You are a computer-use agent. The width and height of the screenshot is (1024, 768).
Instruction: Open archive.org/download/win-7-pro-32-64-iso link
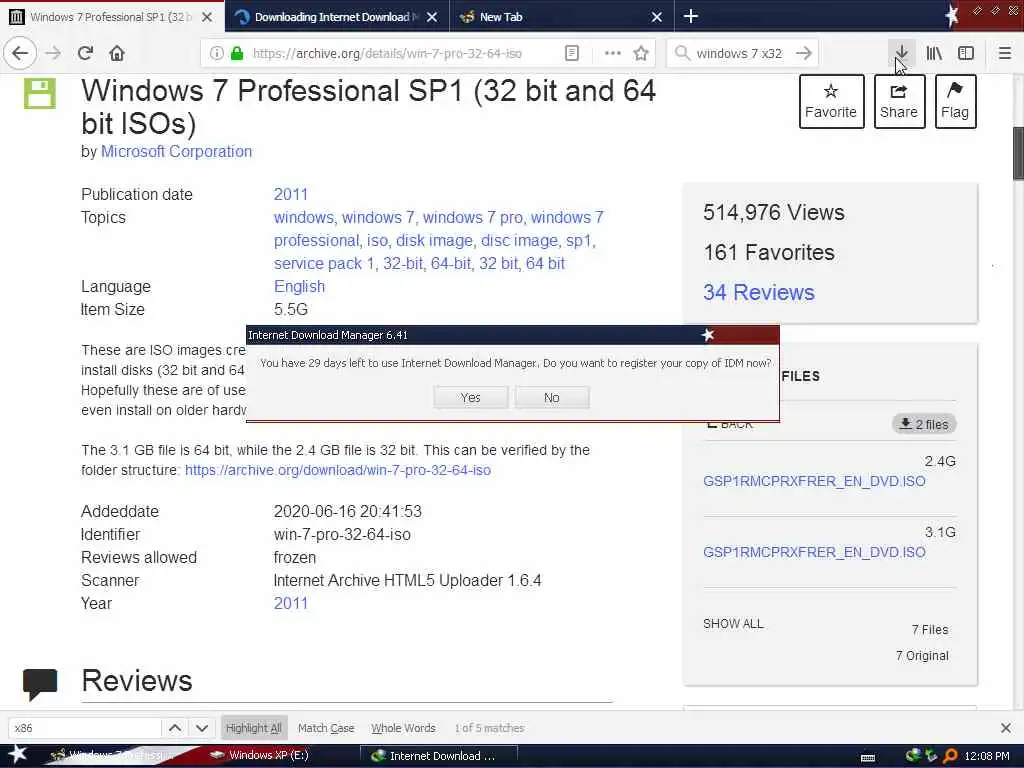[x=338, y=470]
